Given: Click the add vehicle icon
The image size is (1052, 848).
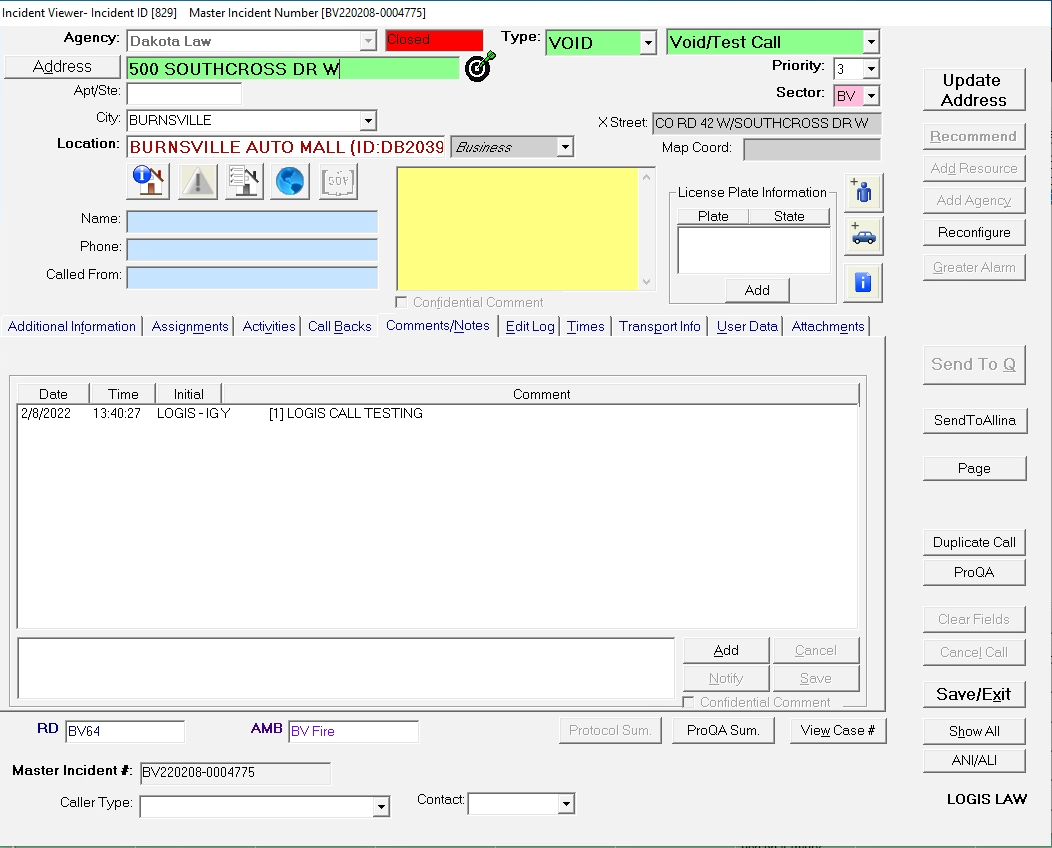Looking at the screenshot, I should tap(861, 236).
